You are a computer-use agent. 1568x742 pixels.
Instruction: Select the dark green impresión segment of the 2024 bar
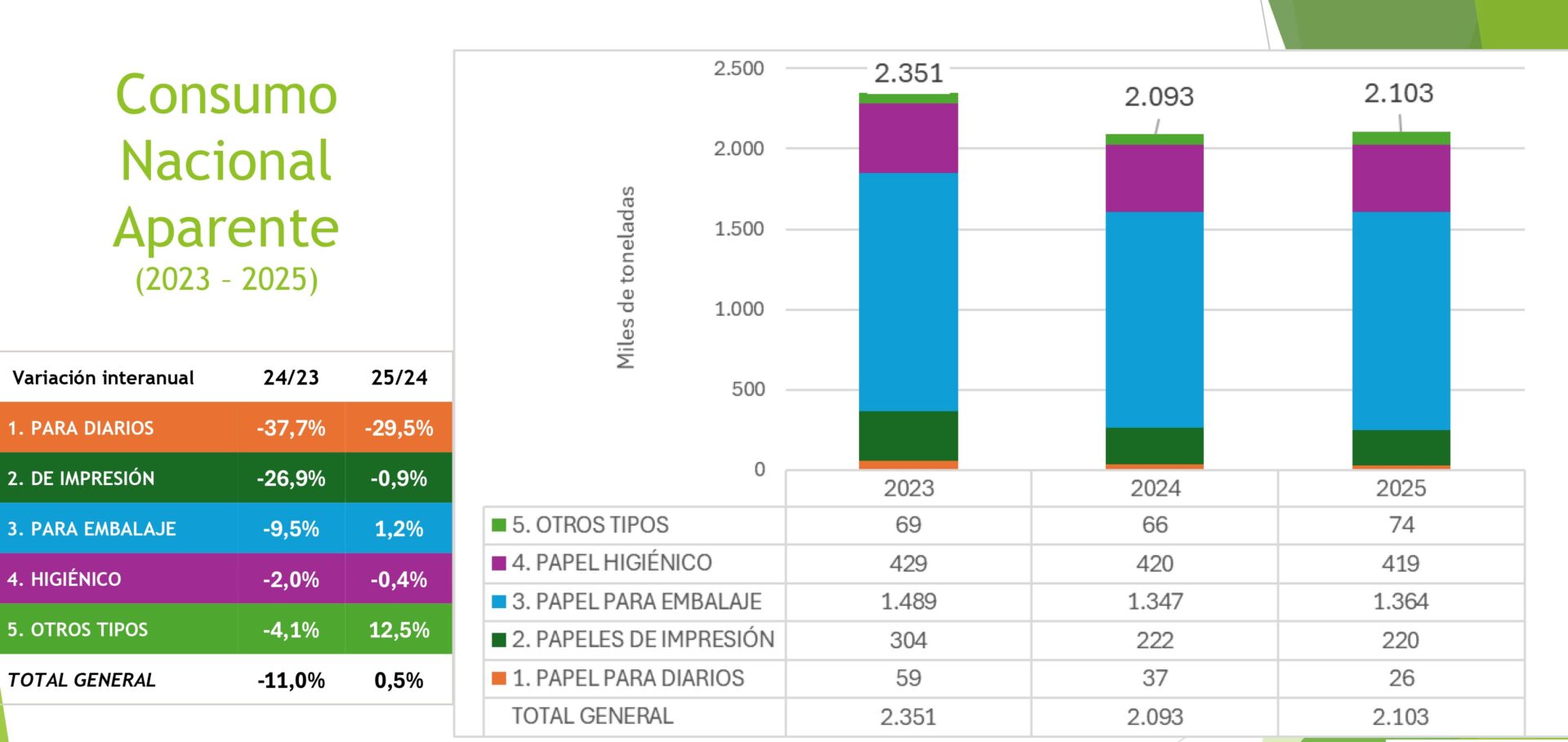click(1155, 446)
